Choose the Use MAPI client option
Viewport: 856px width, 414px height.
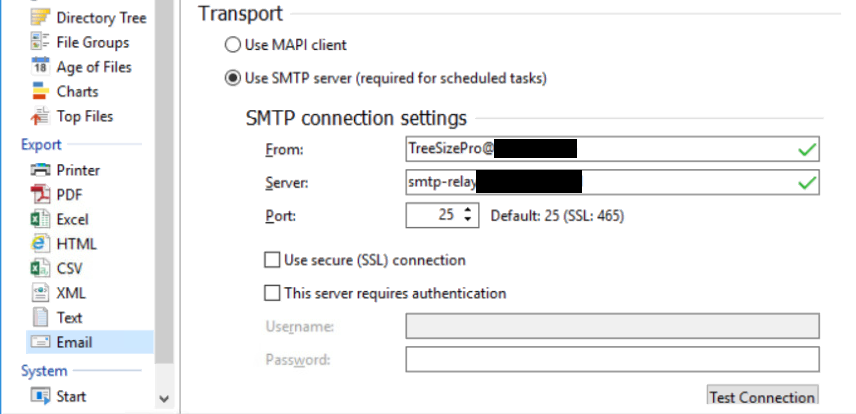coord(286,45)
